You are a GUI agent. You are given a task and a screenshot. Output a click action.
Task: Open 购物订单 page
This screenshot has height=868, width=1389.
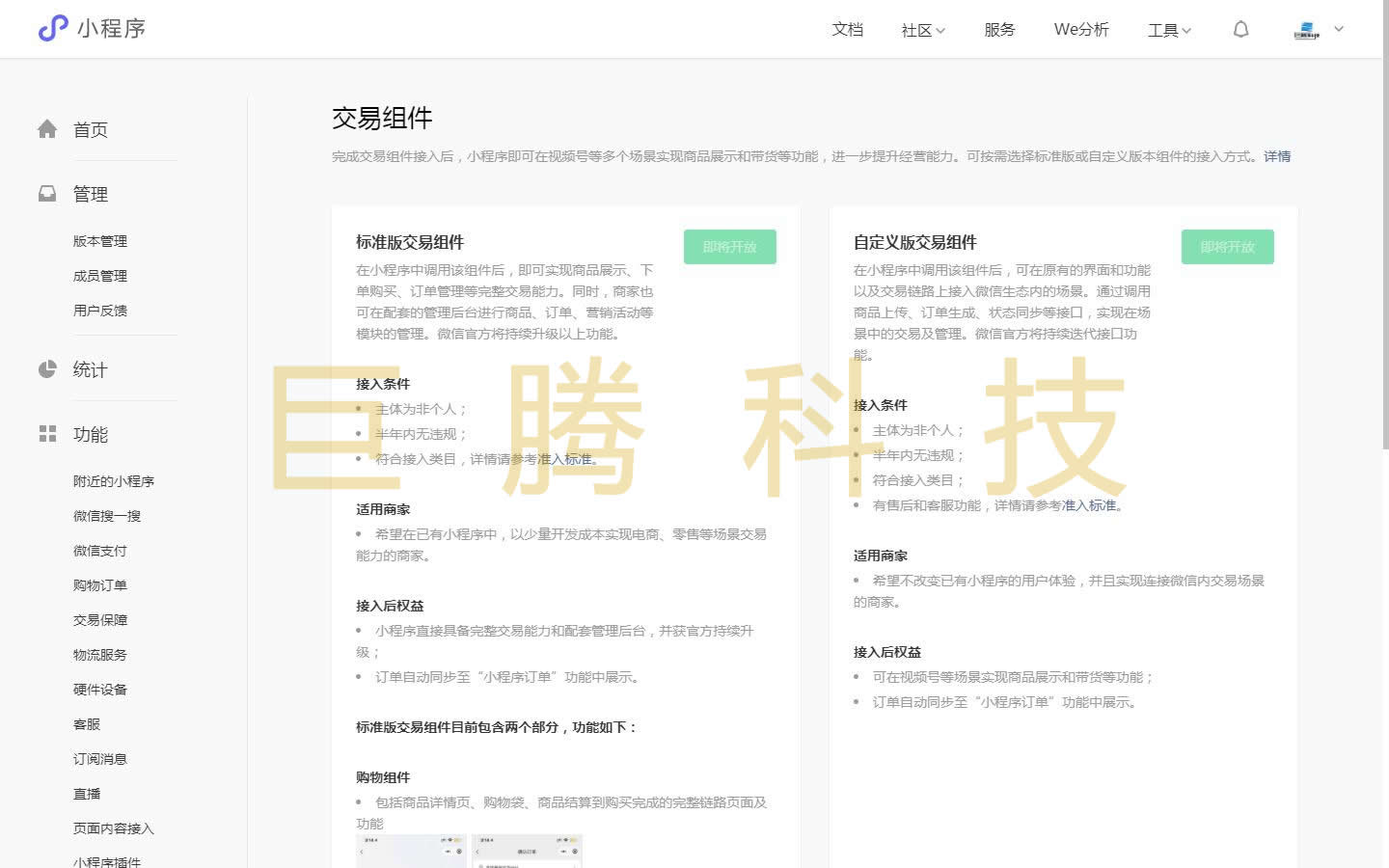tap(100, 585)
